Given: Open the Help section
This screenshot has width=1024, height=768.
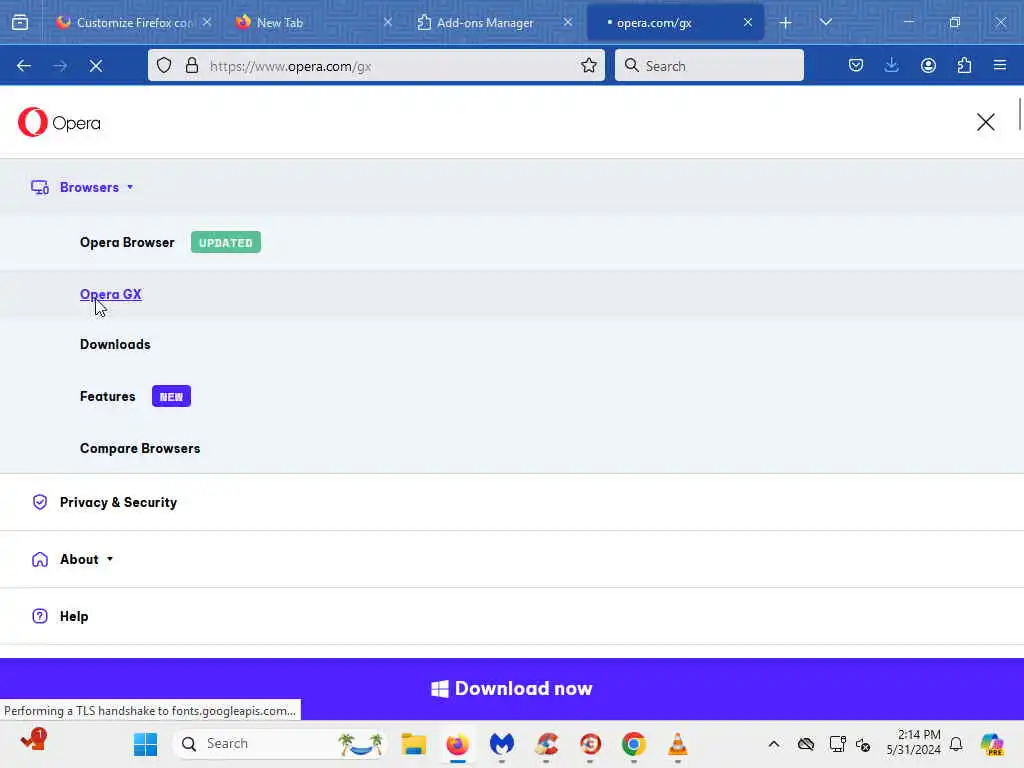Looking at the screenshot, I should point(74,616).
